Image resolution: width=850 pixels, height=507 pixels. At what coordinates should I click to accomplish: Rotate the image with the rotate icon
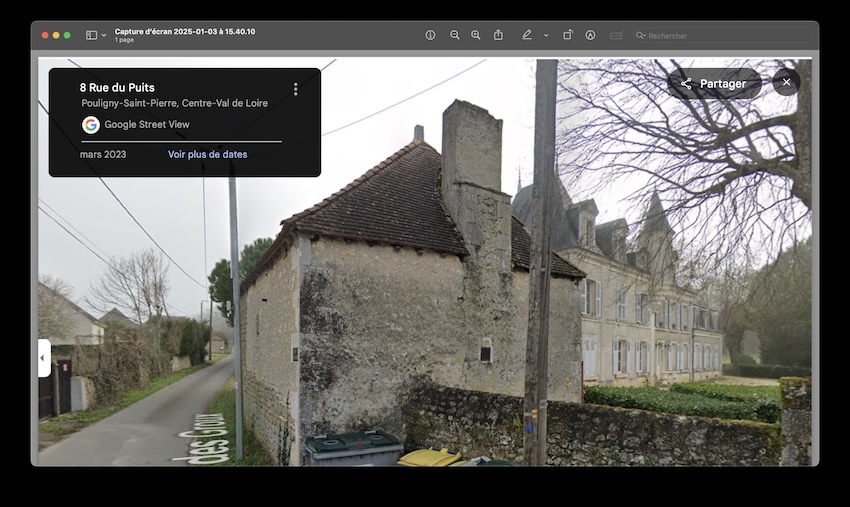pyautogui.click(x=567, y=35)
